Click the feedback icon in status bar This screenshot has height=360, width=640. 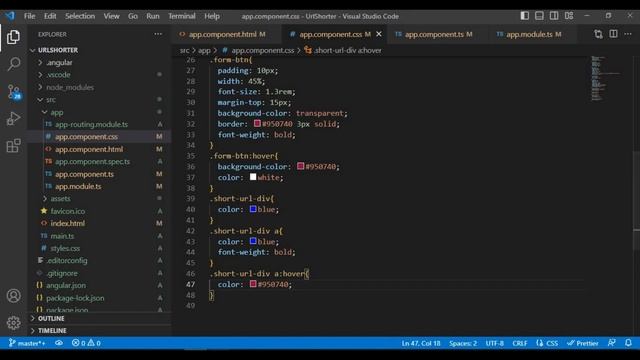[x=611, y=343]
